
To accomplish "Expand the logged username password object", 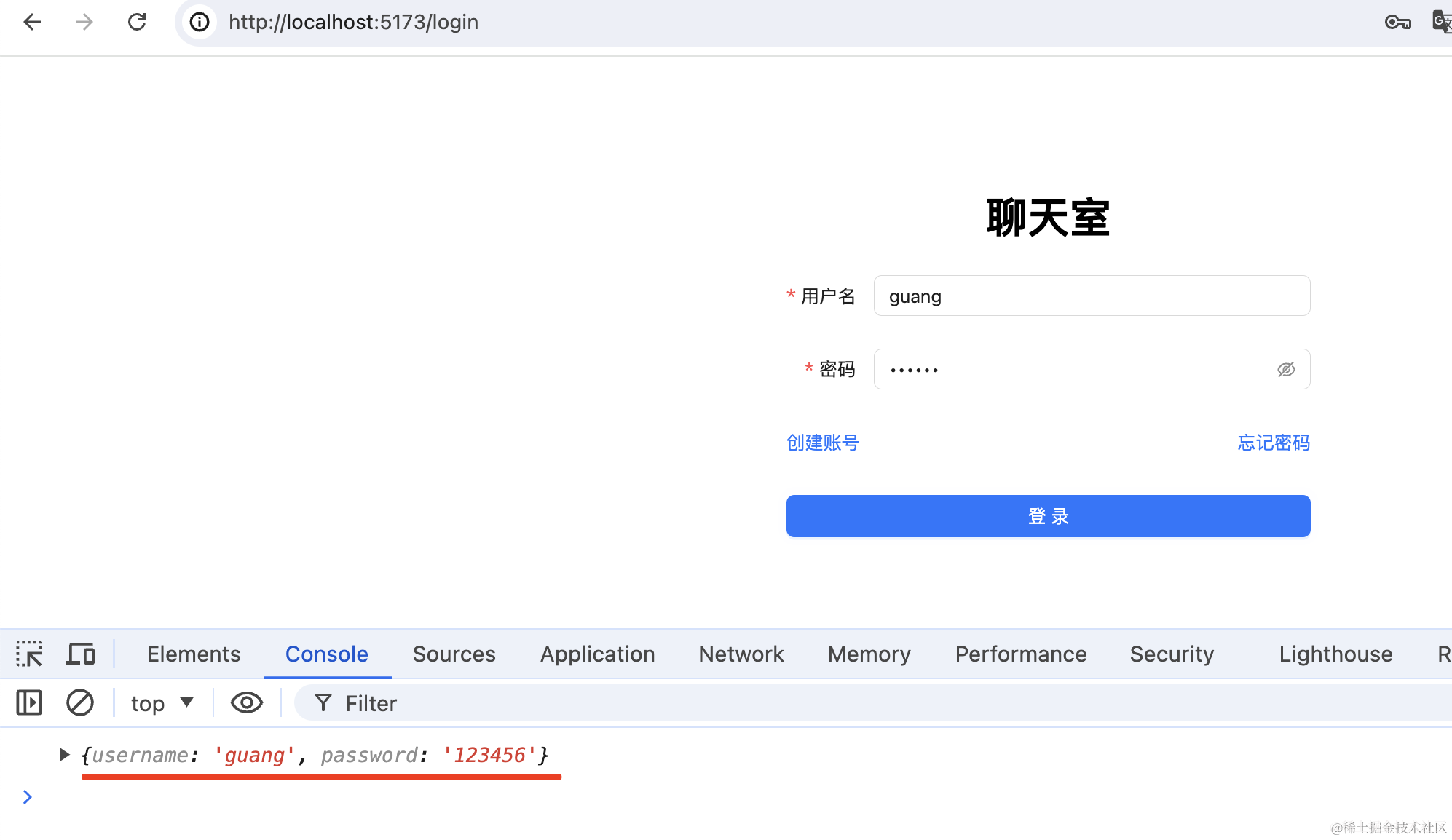I will 64,755.
